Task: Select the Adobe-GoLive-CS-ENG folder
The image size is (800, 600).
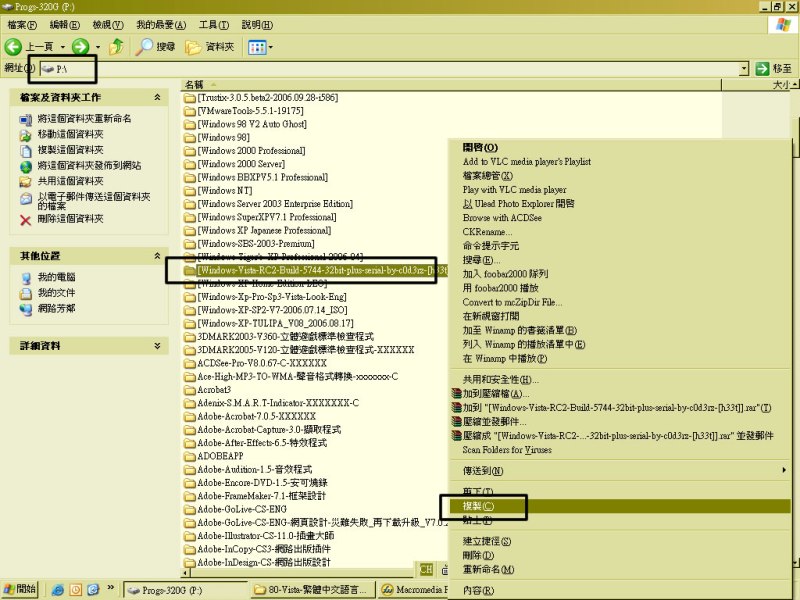Action: click(235, 510)
